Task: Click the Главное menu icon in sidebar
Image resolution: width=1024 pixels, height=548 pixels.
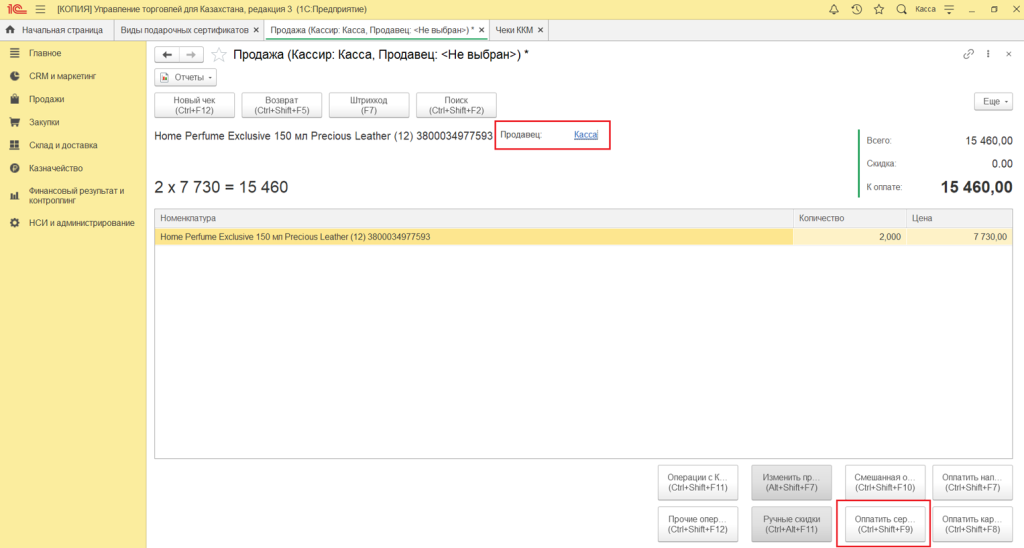Action: tap(14, 53)
